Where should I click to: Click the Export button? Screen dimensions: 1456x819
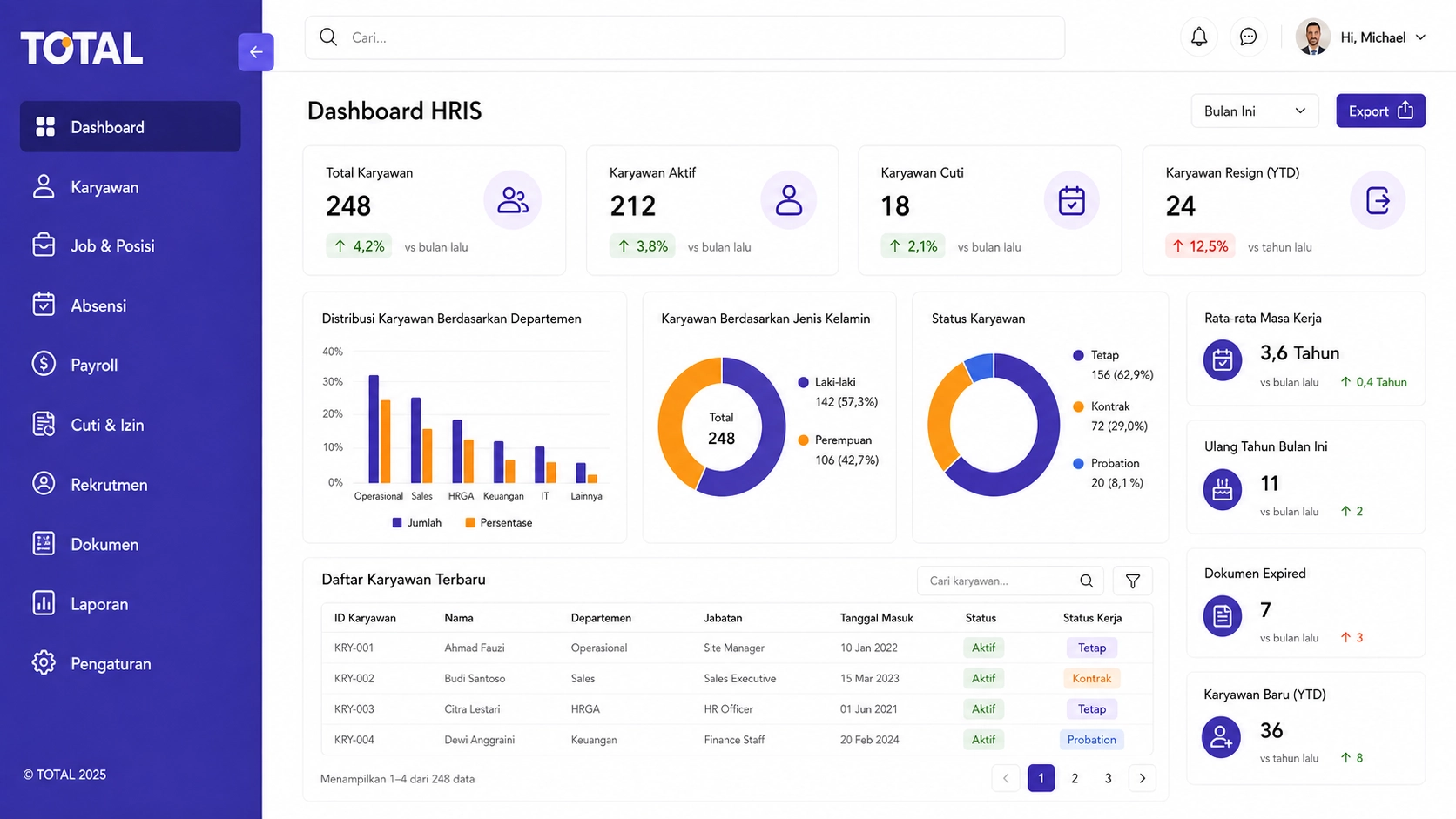pyautogui.click(x=1380, y=111)
